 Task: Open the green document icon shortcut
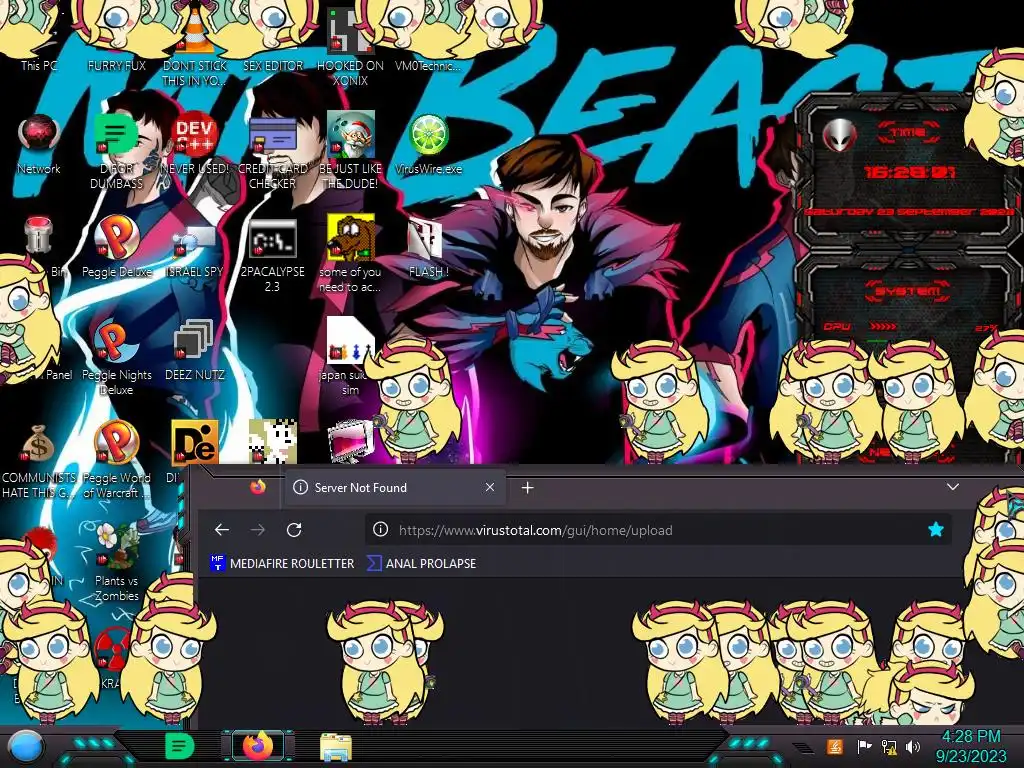tap(116, 135)
